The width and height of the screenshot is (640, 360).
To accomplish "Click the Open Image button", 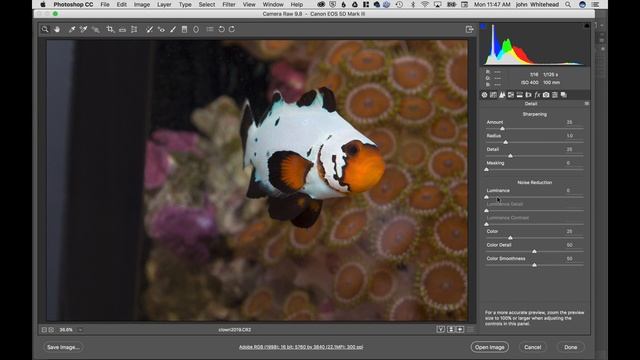I will pyautogui.click(x=489, y=347).
